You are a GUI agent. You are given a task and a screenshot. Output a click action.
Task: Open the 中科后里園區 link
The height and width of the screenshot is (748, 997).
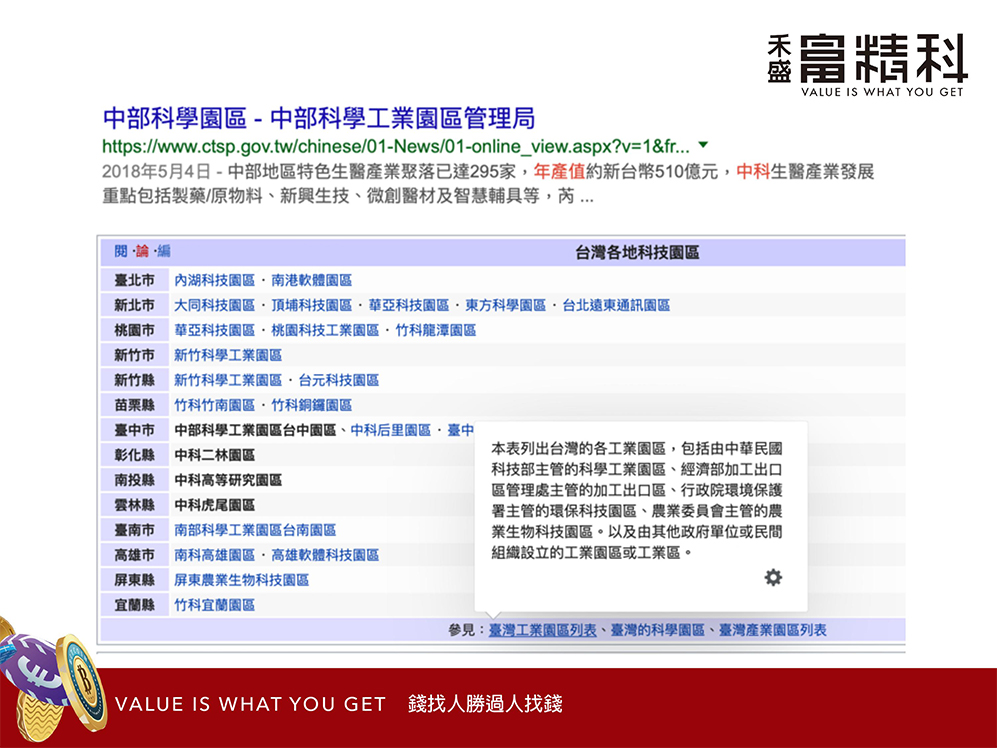[390, 430]
